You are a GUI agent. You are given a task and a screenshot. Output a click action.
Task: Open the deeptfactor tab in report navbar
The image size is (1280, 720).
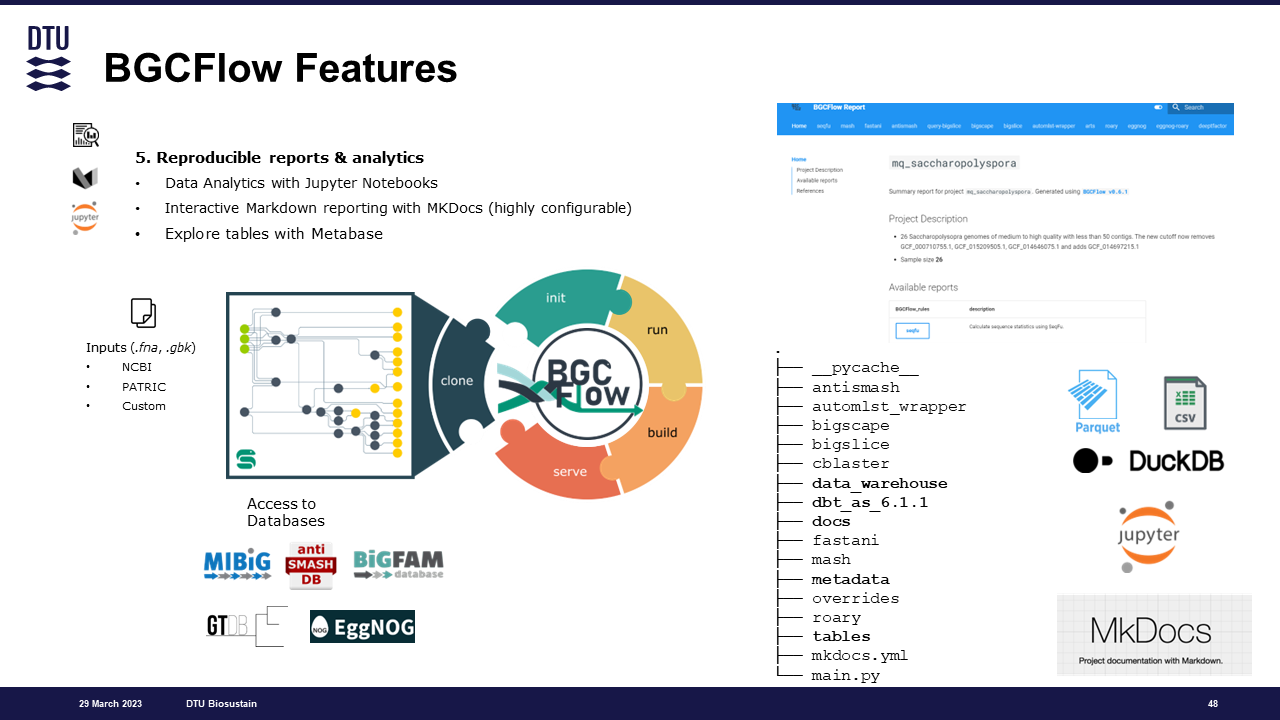(1214, 126)
